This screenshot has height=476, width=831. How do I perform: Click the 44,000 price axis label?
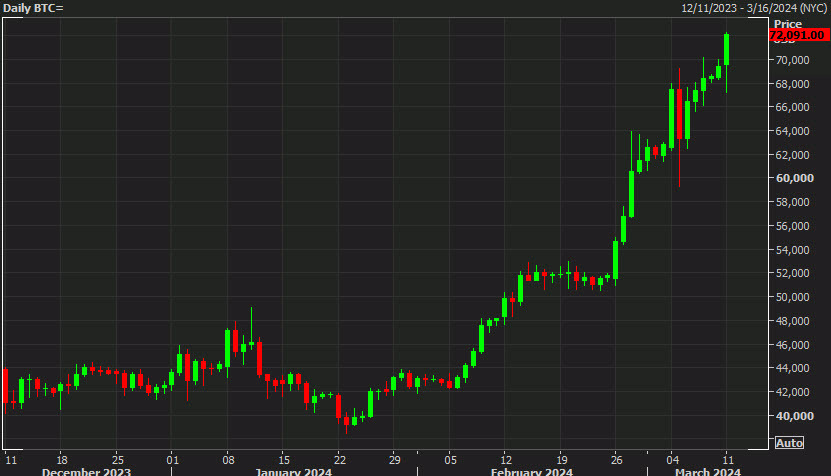792,368
